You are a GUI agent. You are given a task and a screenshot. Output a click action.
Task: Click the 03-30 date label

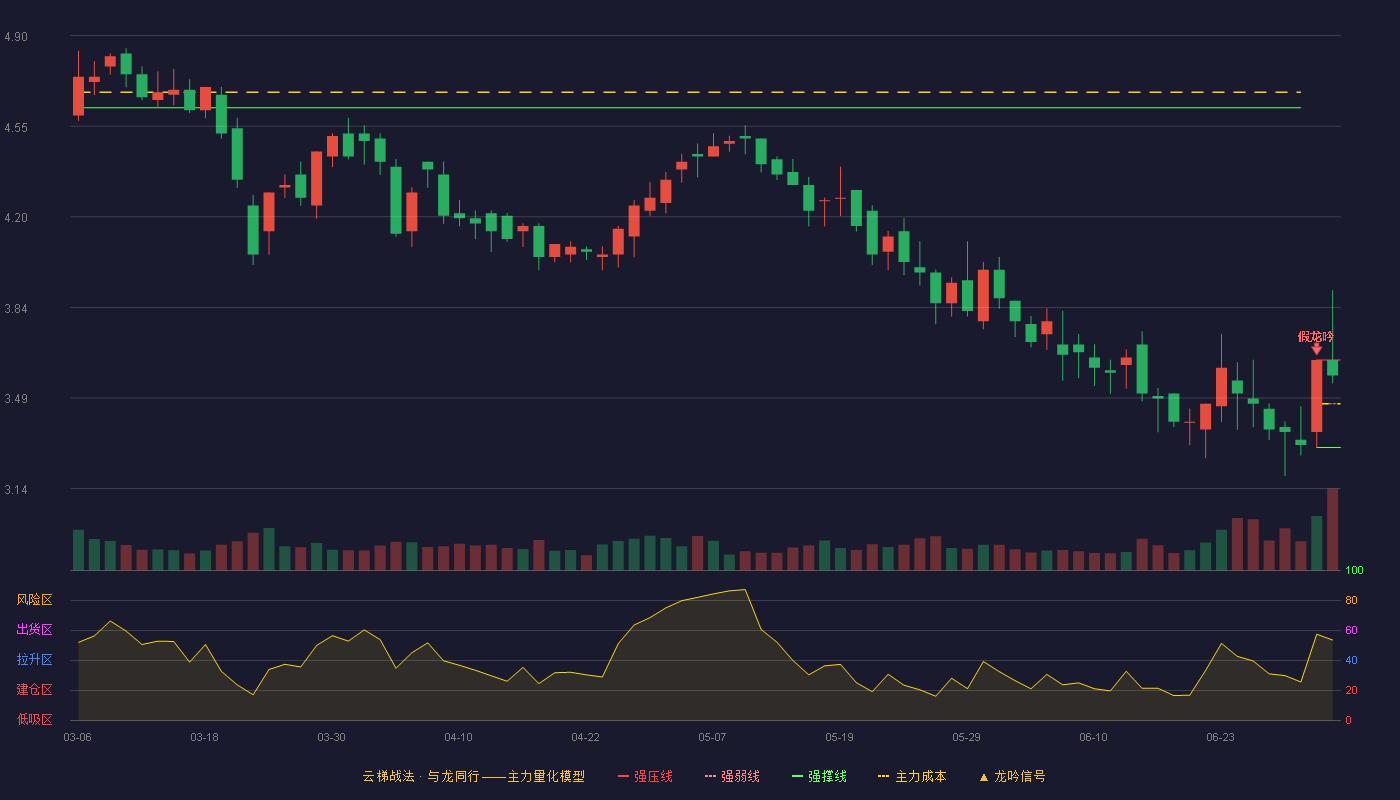click(331, 737)
